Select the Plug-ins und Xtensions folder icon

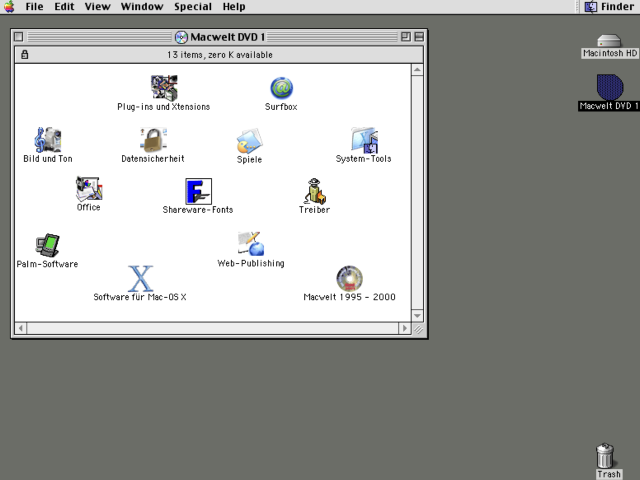pos(164,87)
